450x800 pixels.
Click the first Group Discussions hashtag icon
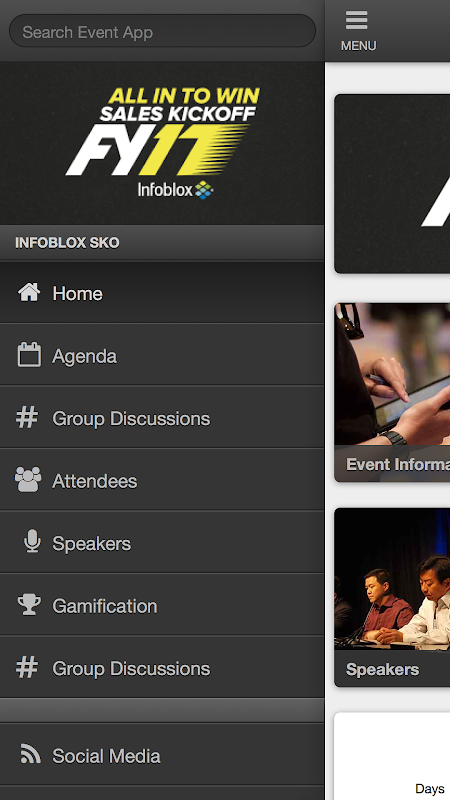(x=27, y=418)
